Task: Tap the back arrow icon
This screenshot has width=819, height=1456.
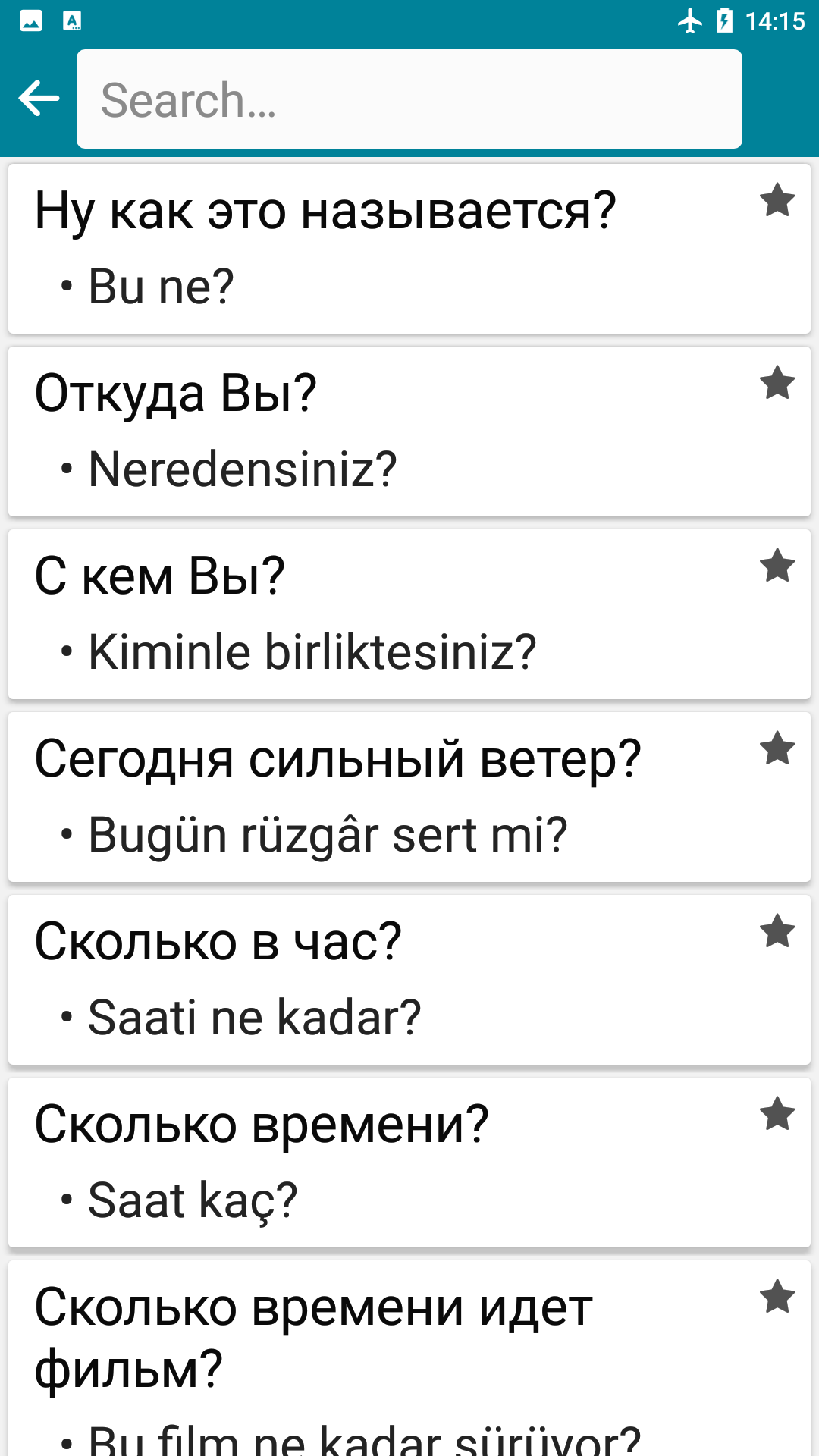Action: [x=39, y=99]
